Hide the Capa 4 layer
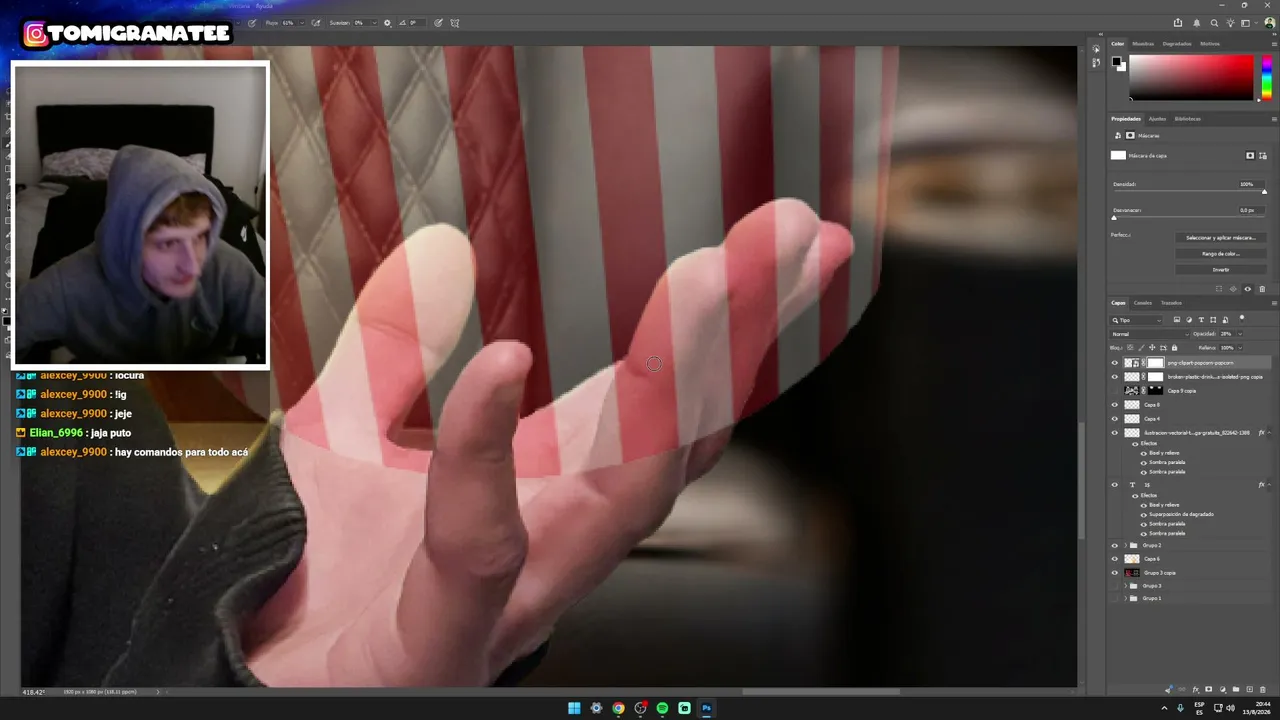Screen dimensions: 1280x720 click(1115, 419)
